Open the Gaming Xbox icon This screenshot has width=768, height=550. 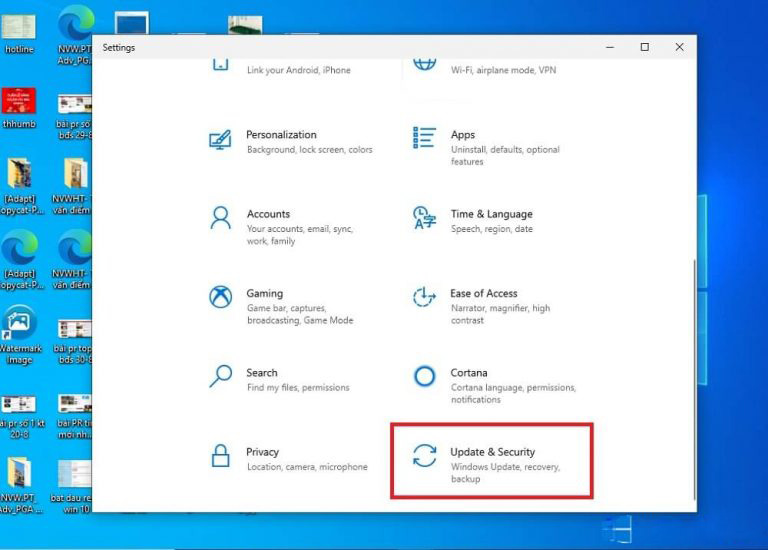coord(220,297)
